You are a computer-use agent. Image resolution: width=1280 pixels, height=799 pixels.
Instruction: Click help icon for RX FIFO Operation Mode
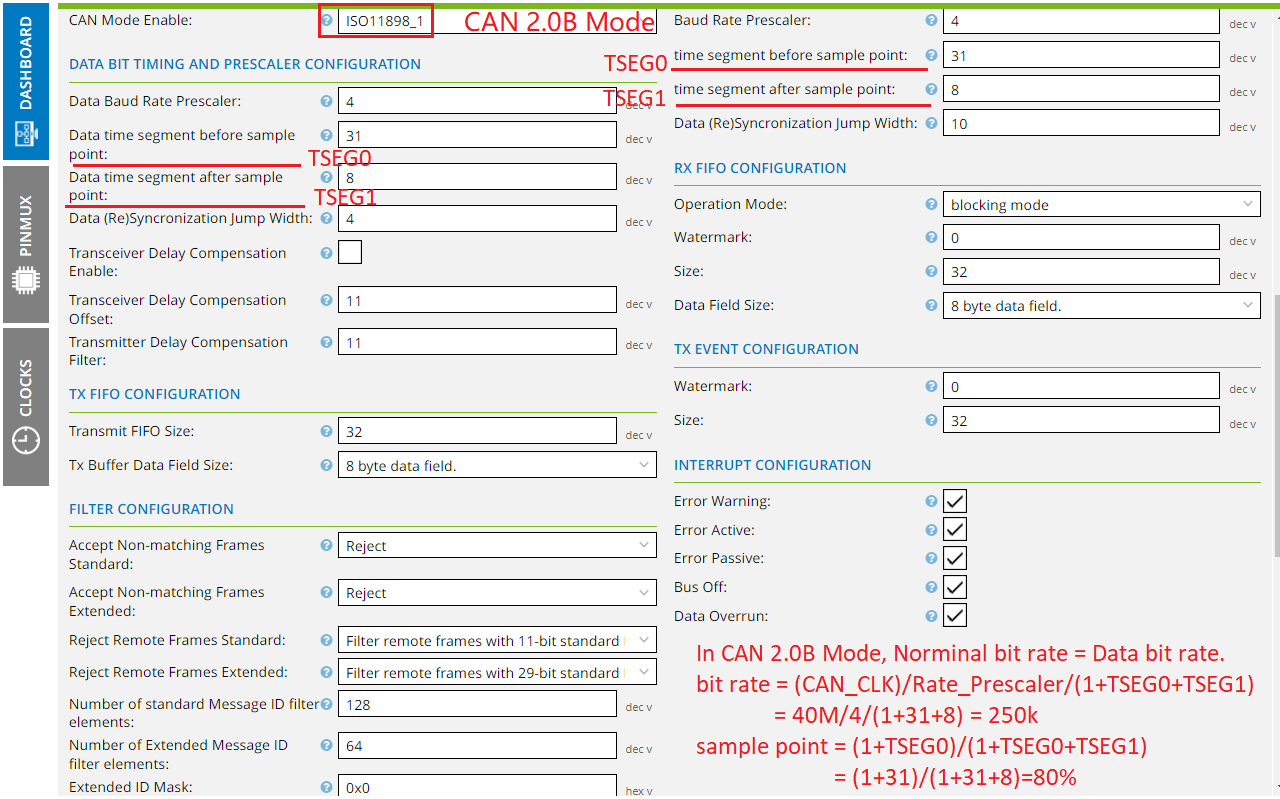(x=931, y=204)
